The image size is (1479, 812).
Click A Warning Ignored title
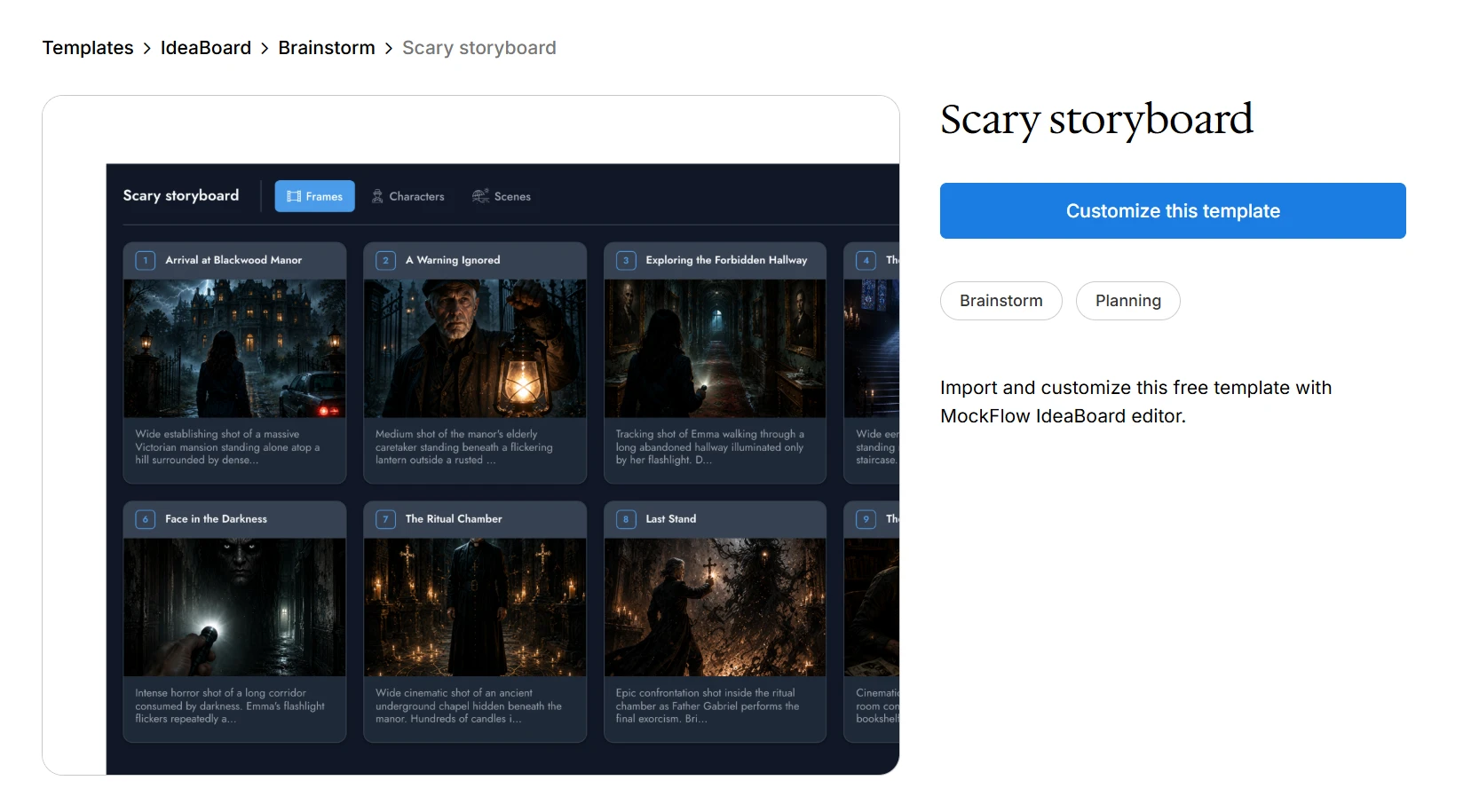click(453, 260)
